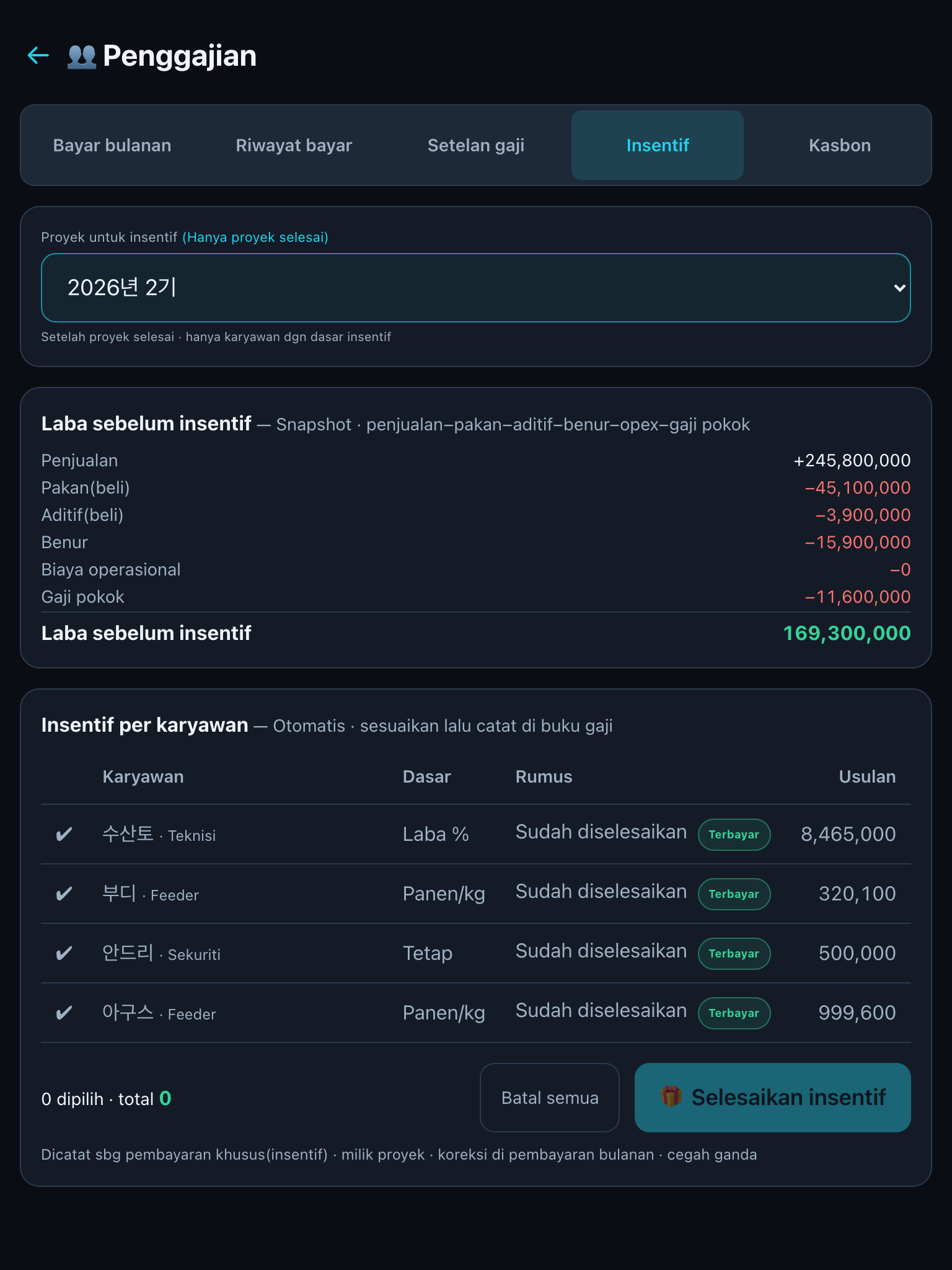Click the Batal semua button
Screen dimensions: 952x1270
pos(550,1098)
